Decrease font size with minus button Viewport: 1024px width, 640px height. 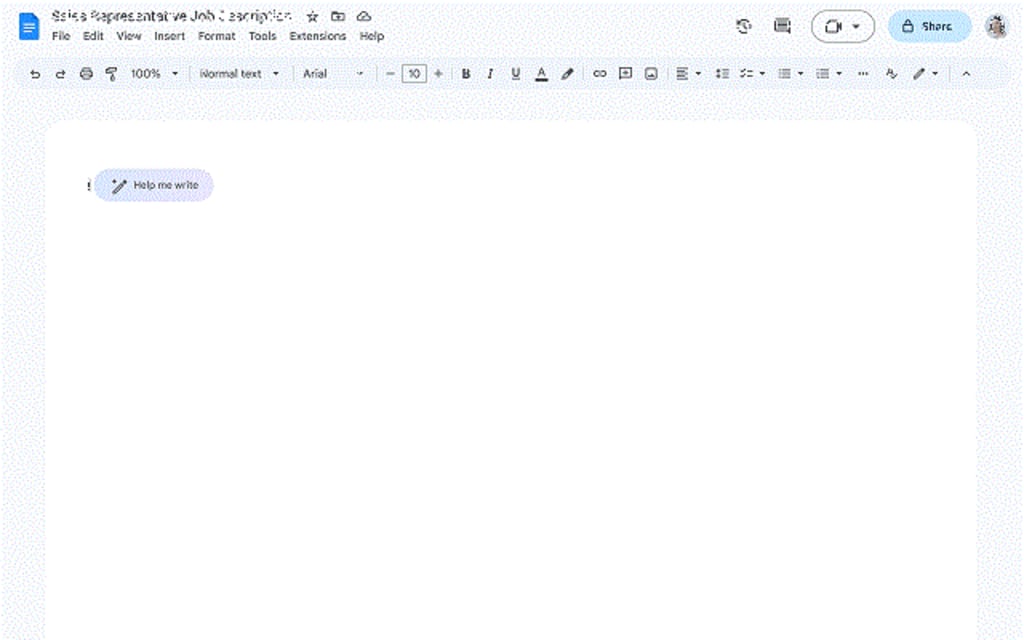390,74
